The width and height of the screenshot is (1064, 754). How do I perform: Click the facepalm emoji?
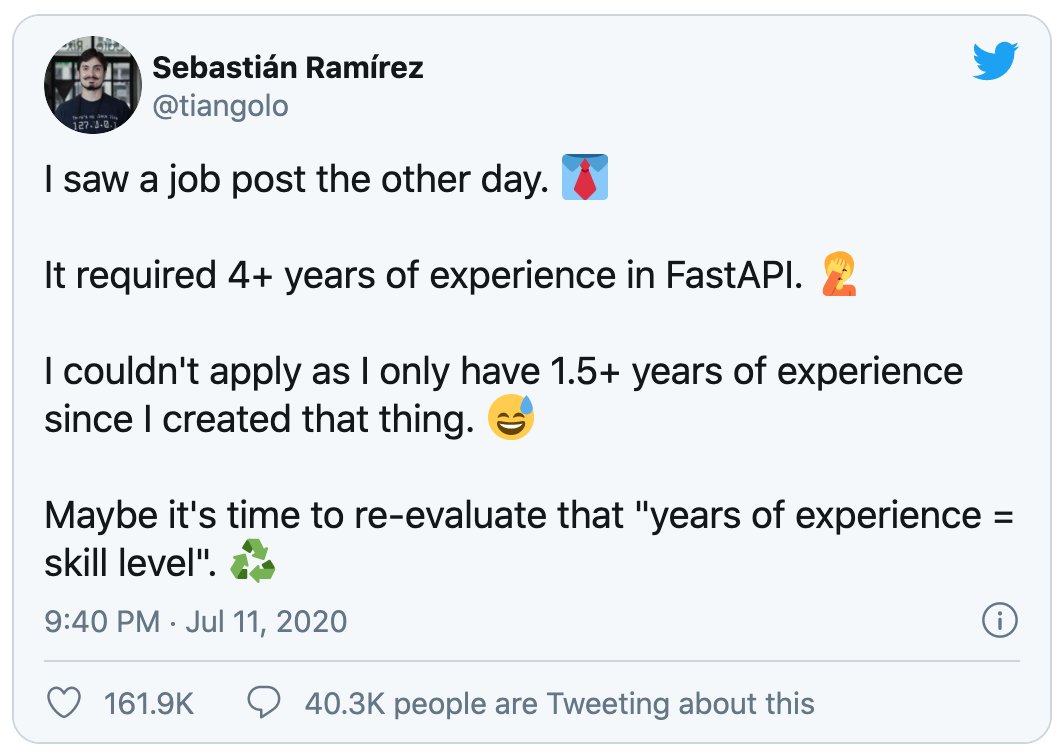click(839, 274)
